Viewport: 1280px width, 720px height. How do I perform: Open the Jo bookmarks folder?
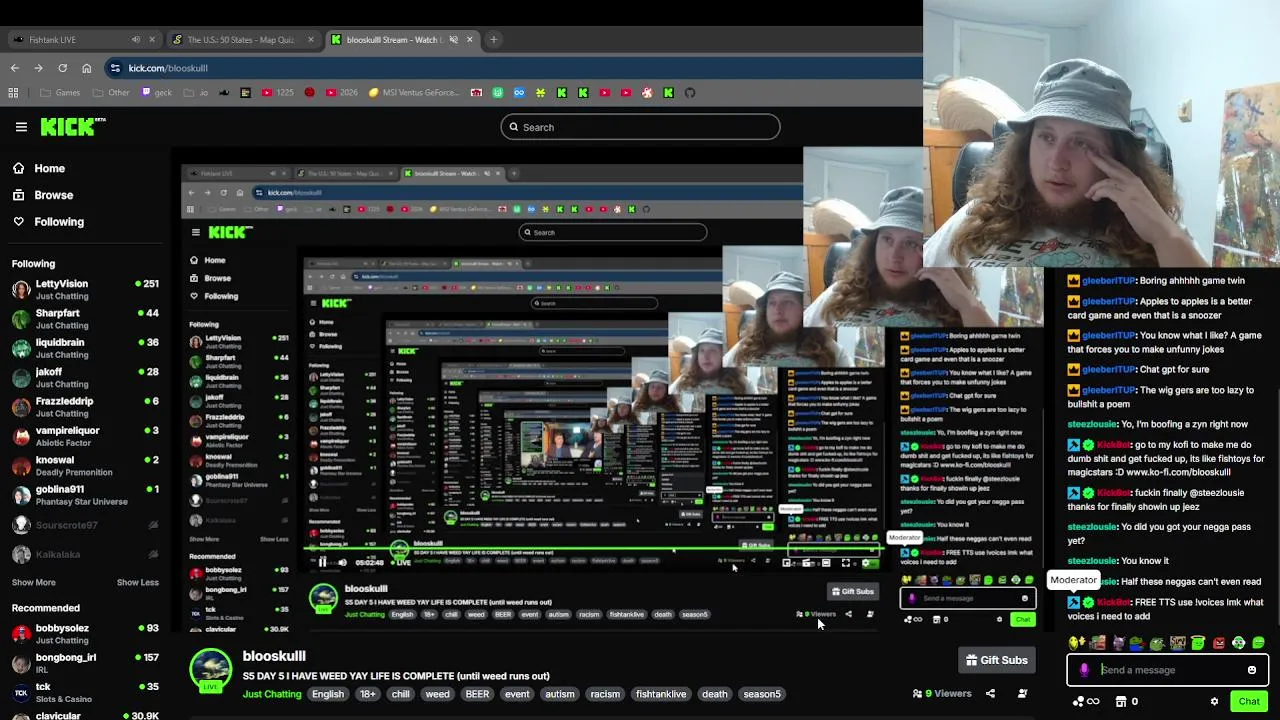(196, 93)
